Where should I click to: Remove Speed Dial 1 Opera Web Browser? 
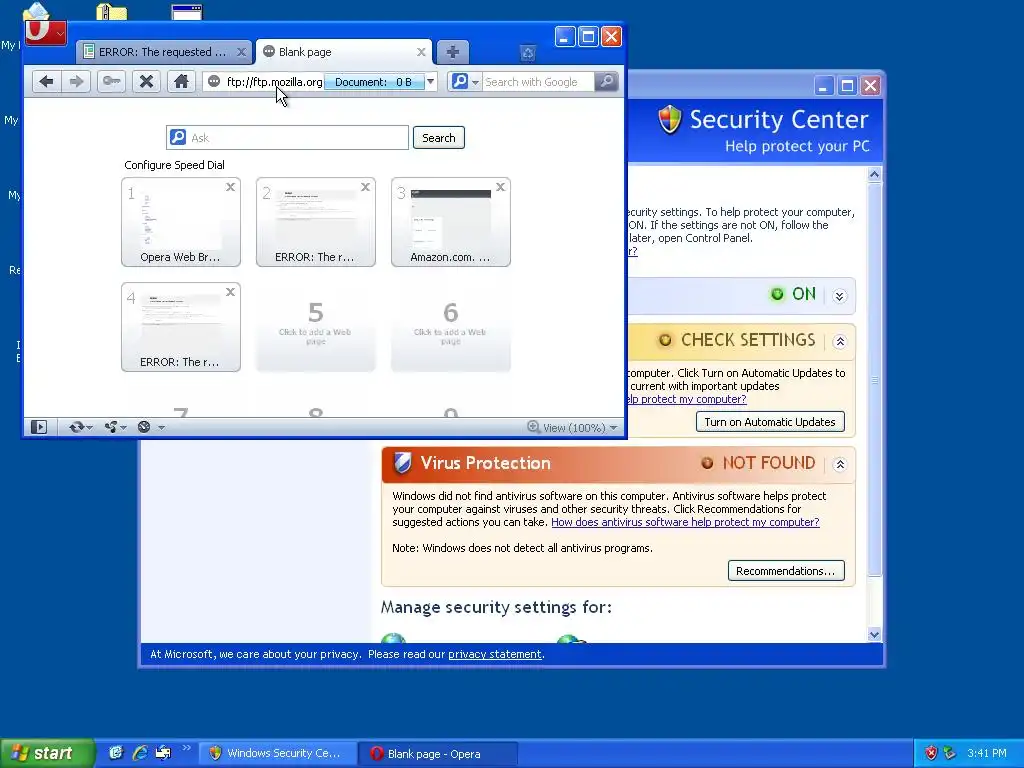[231, 187]
